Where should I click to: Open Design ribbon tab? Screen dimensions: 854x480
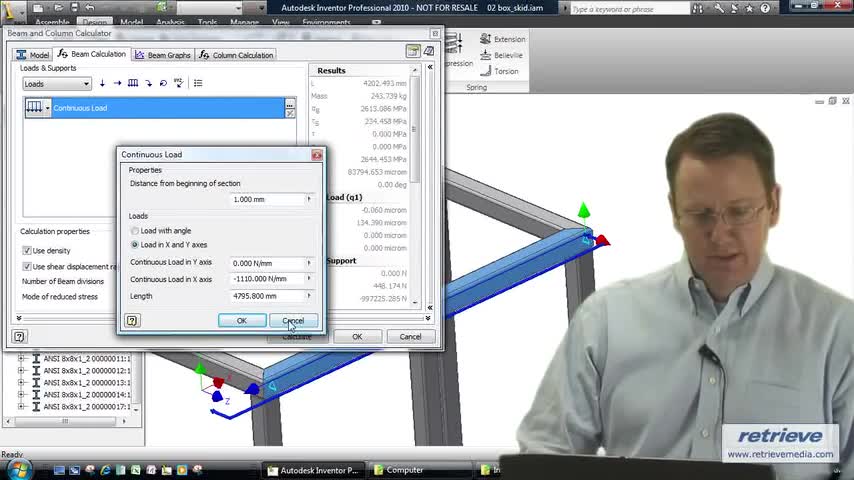[95, 22]
